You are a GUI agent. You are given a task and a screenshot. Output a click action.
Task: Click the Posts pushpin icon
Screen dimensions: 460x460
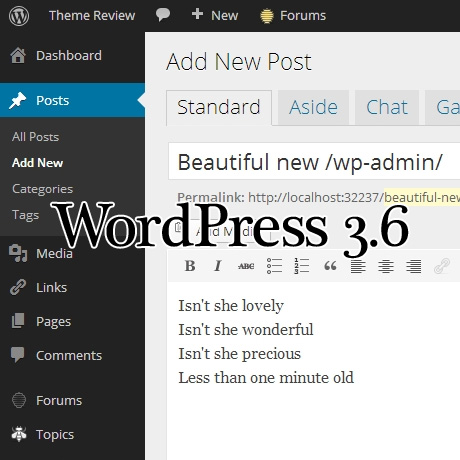tap(18, 100)
